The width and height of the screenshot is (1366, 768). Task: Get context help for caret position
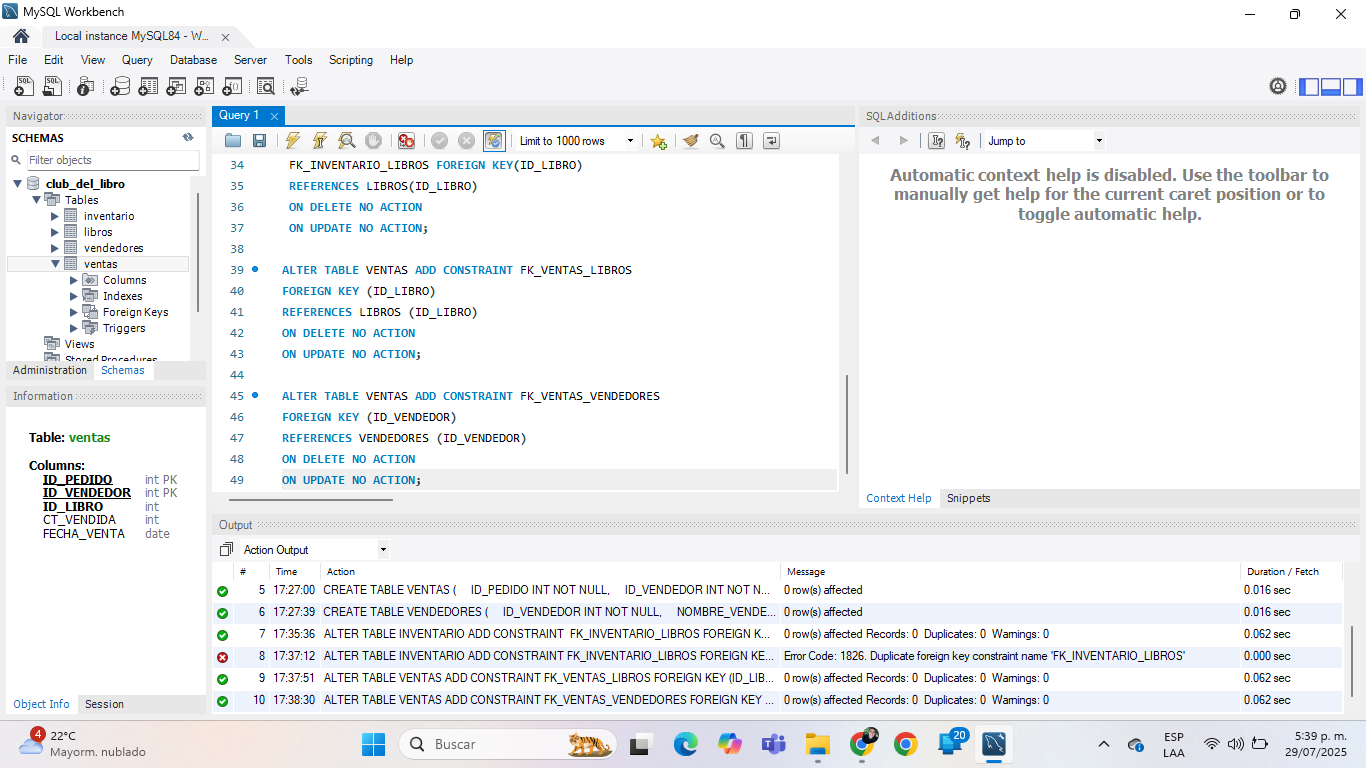pyautogui.click(x=937, y=141)
